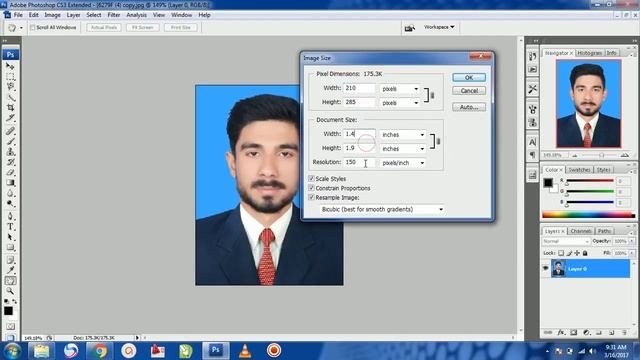Viewport: 640px width, 360px height.
Task: Click the Go to Bridge icon
Action: pyautogui.click(x=409, y=27)
